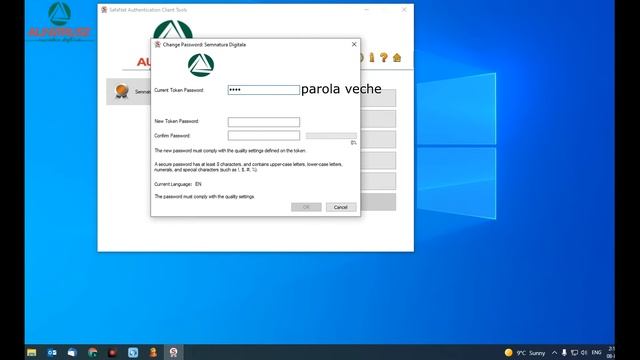The height and width of the screenshot is (360, 640).
Task: Open File Explorer from the taskbar
Action: coord(31,352)
